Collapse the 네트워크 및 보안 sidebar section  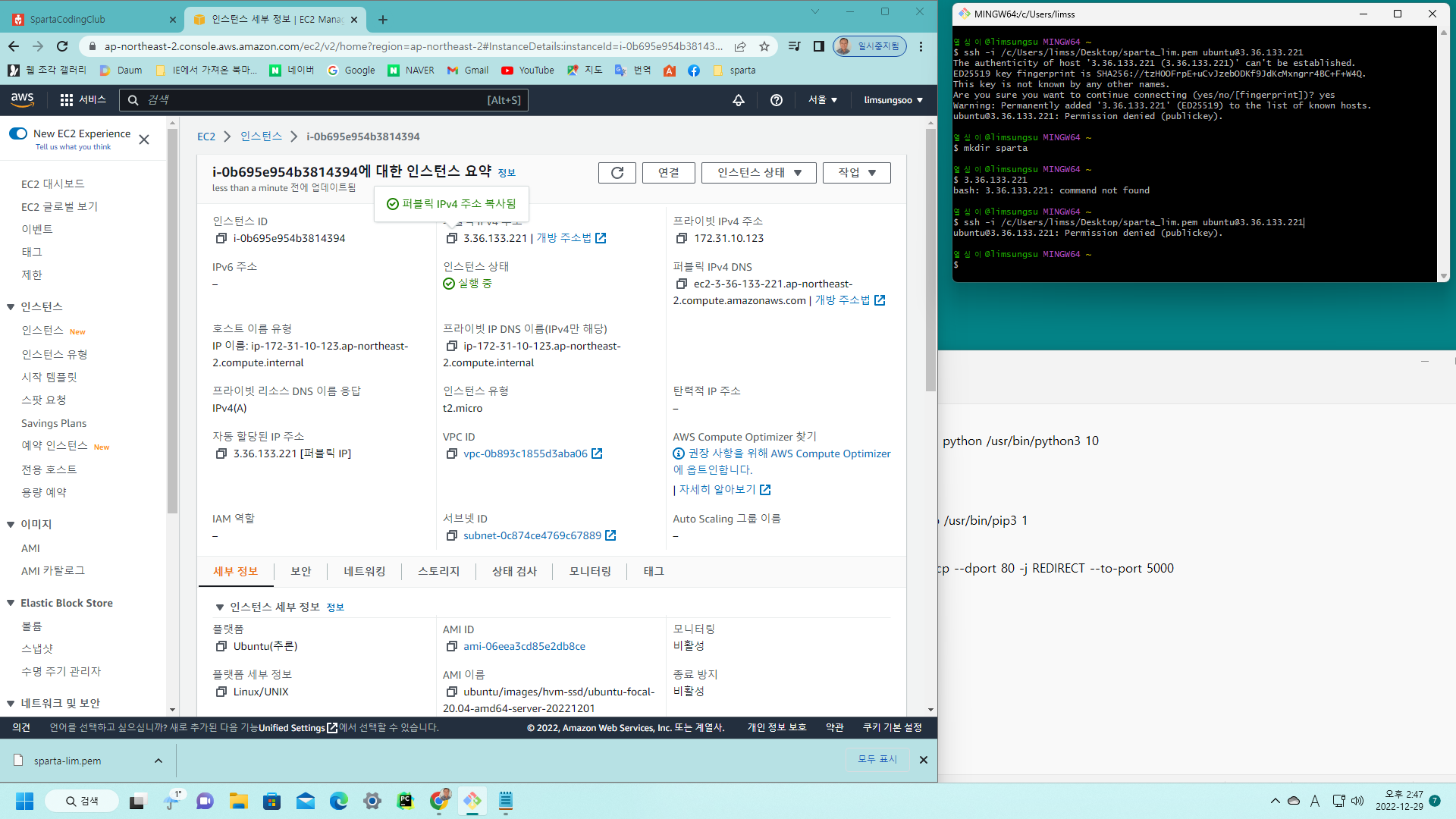pos(11,704)
